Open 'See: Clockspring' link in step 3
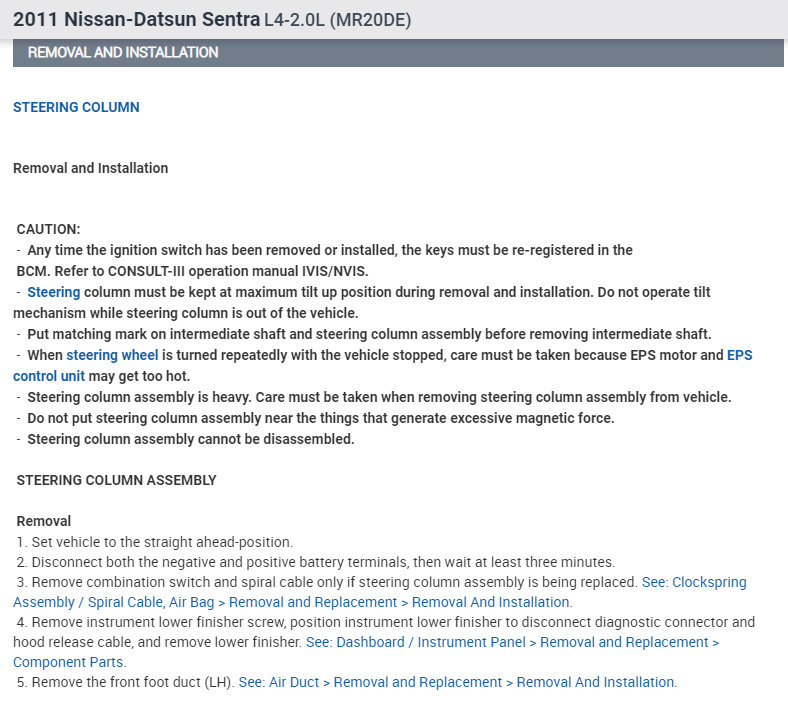Screen dimensions: 788x726 coord(694,582)
